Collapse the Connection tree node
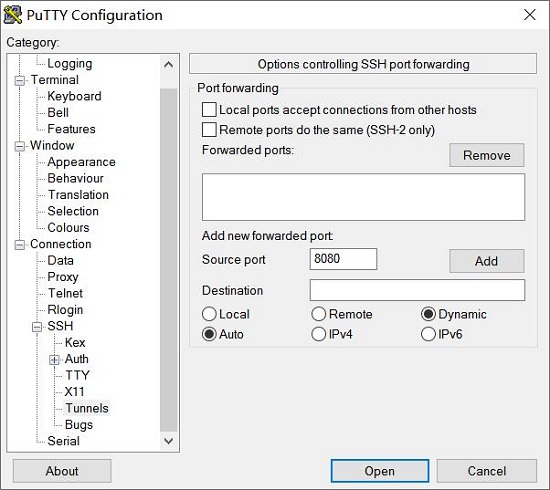The height and width of the screenshot is (490, 550). click(x=20, y=245)
